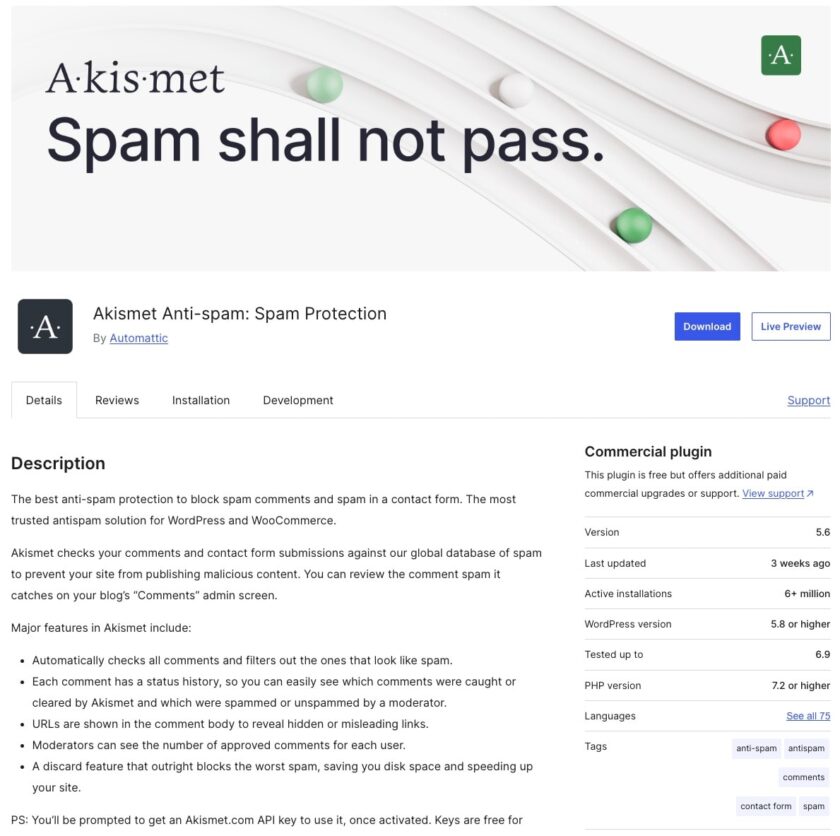Visit the Automattic author link
The height and width of the screenshot is (836, 840).
(139, 338)
